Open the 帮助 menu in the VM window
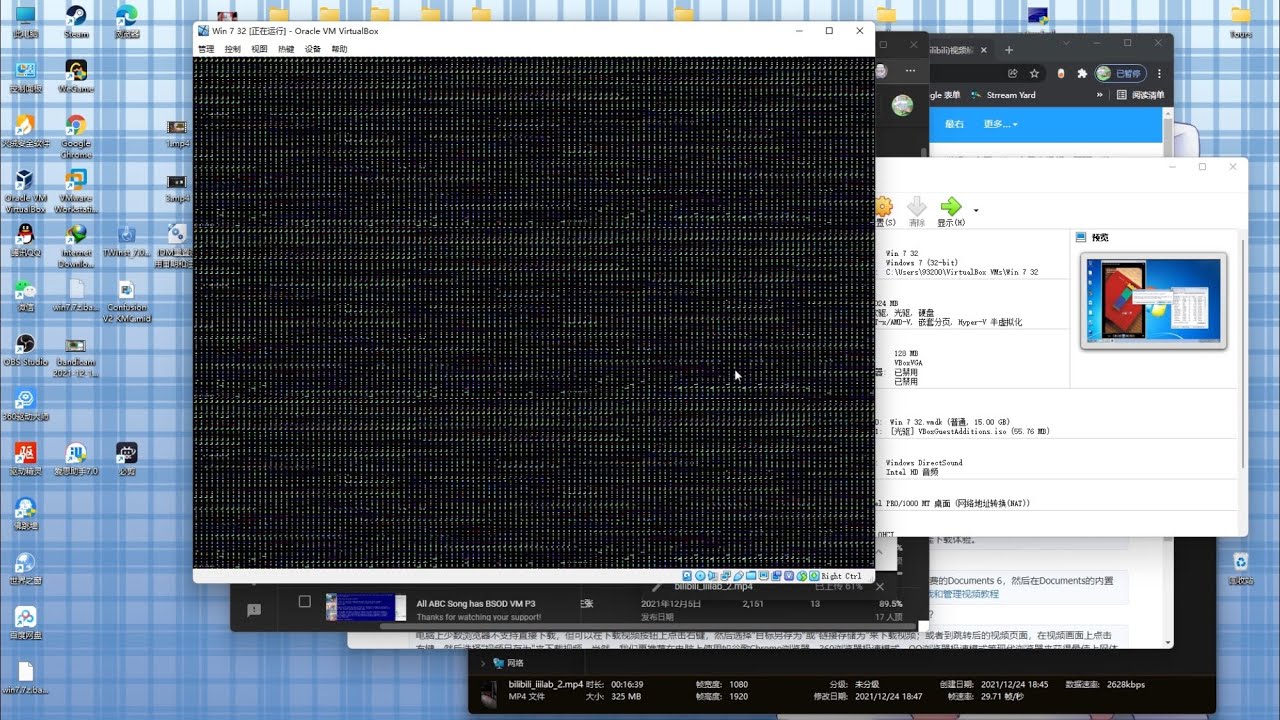The width and height of the screenshot is (1280, 720). click(x=340, y=49)
